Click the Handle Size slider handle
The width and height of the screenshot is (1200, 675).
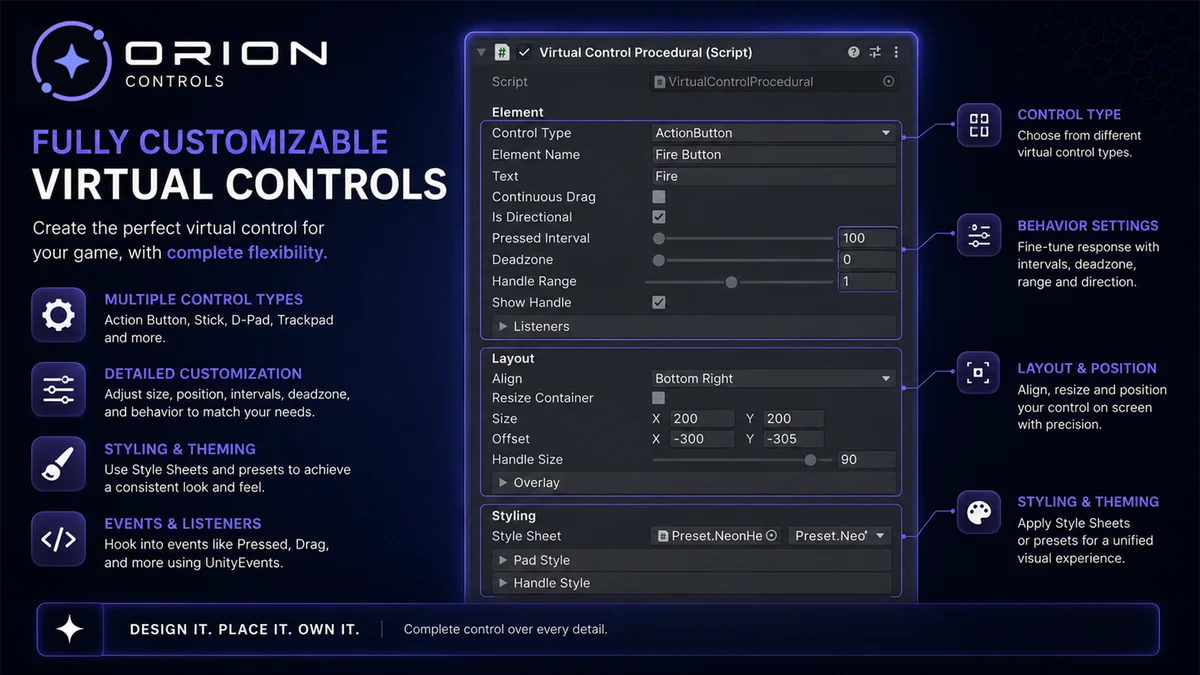click(811, 460)
